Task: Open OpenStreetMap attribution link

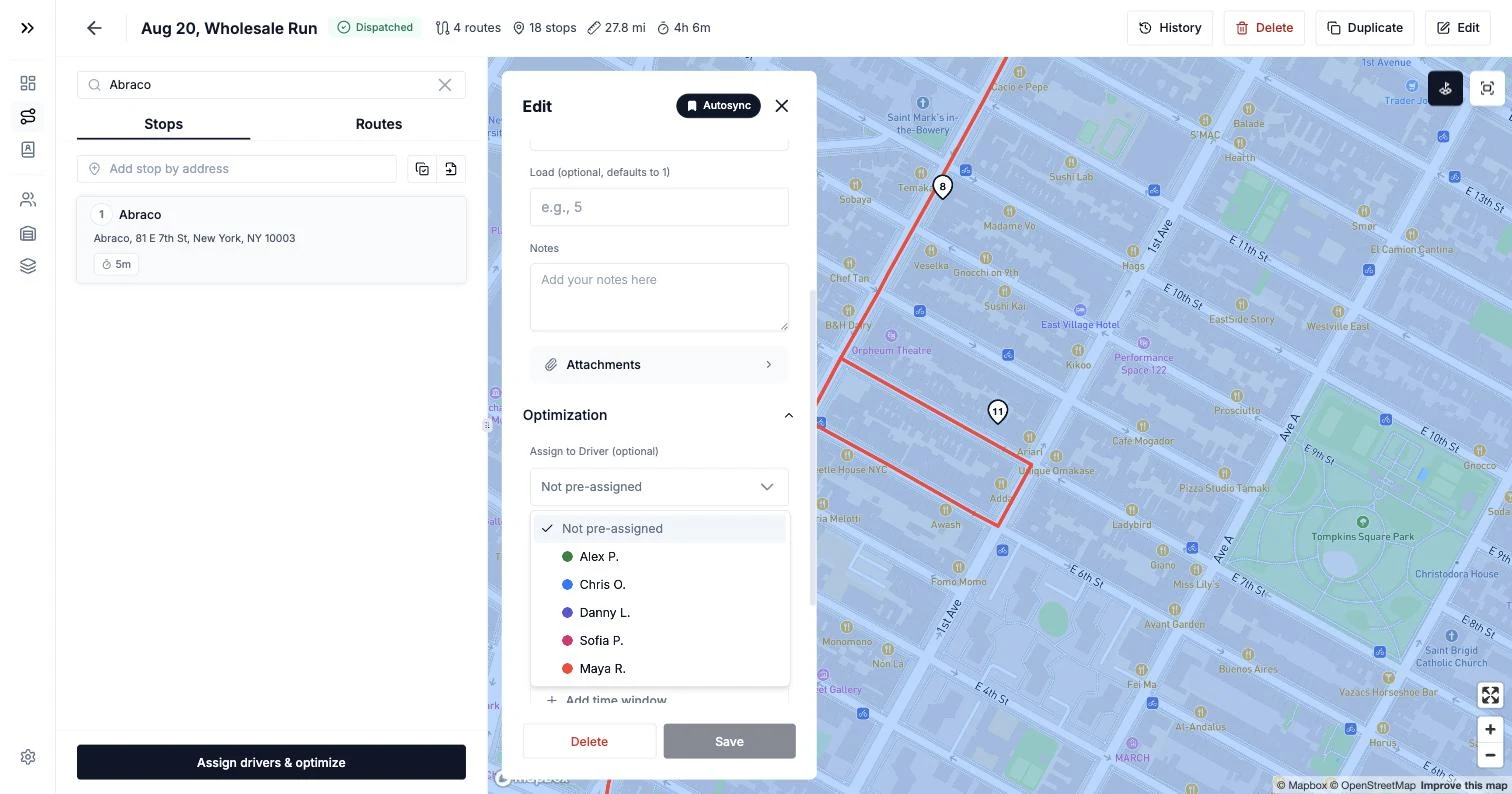Action: pyautogui.click(x=1373, y=786)
